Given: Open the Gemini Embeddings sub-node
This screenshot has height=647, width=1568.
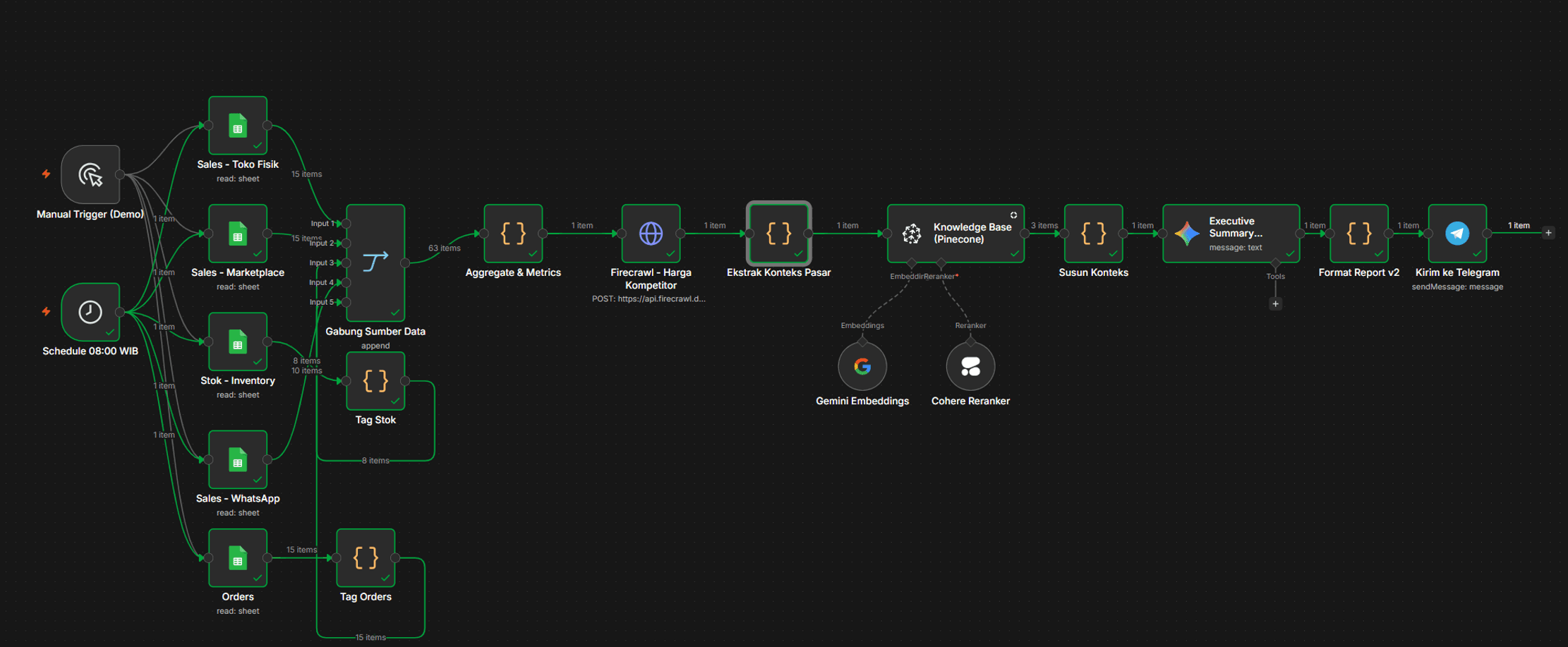Looking at the screenshot, I should pyautogui.click(x=862, y=366).
